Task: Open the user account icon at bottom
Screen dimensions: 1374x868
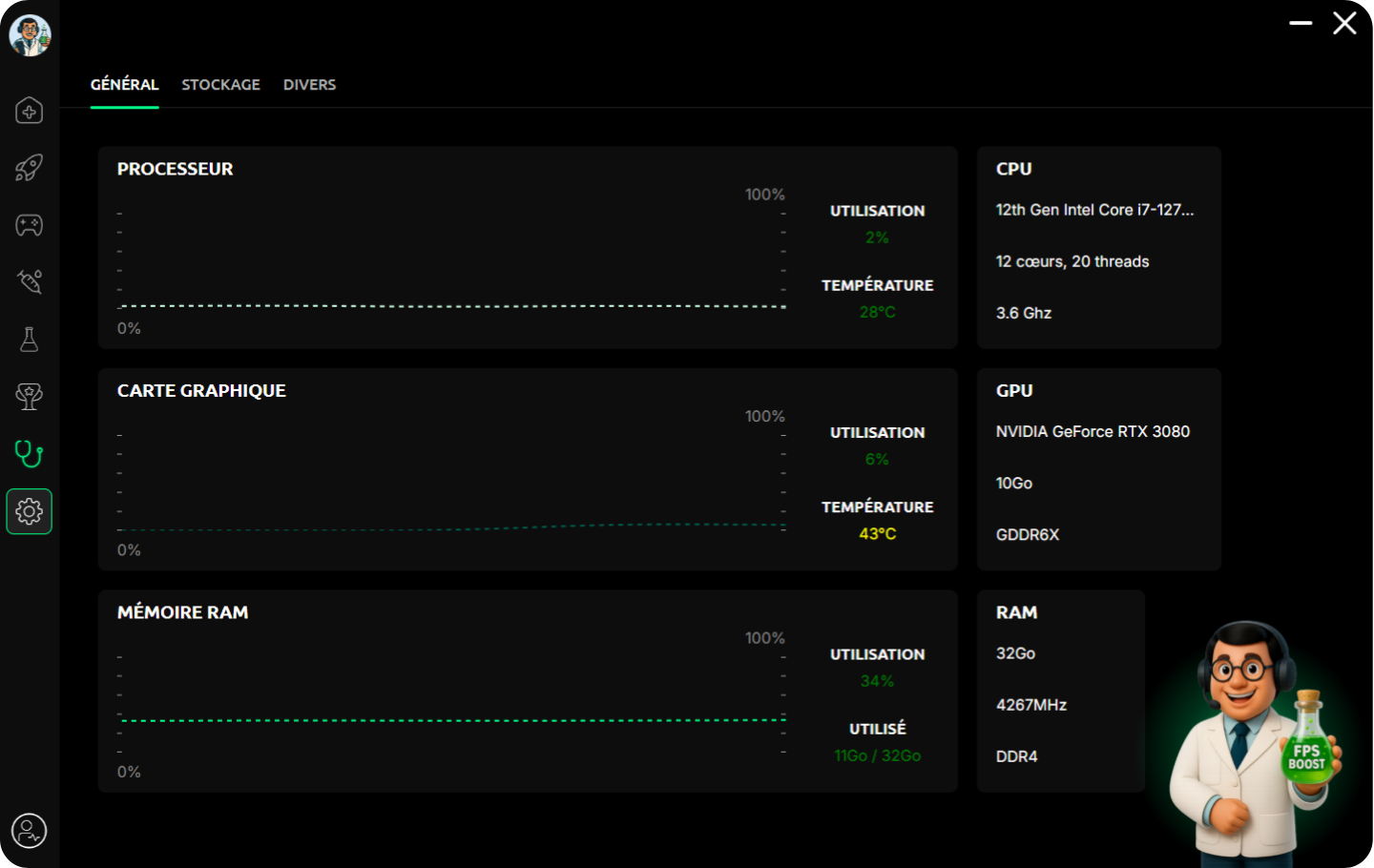Action: point(29,831)
